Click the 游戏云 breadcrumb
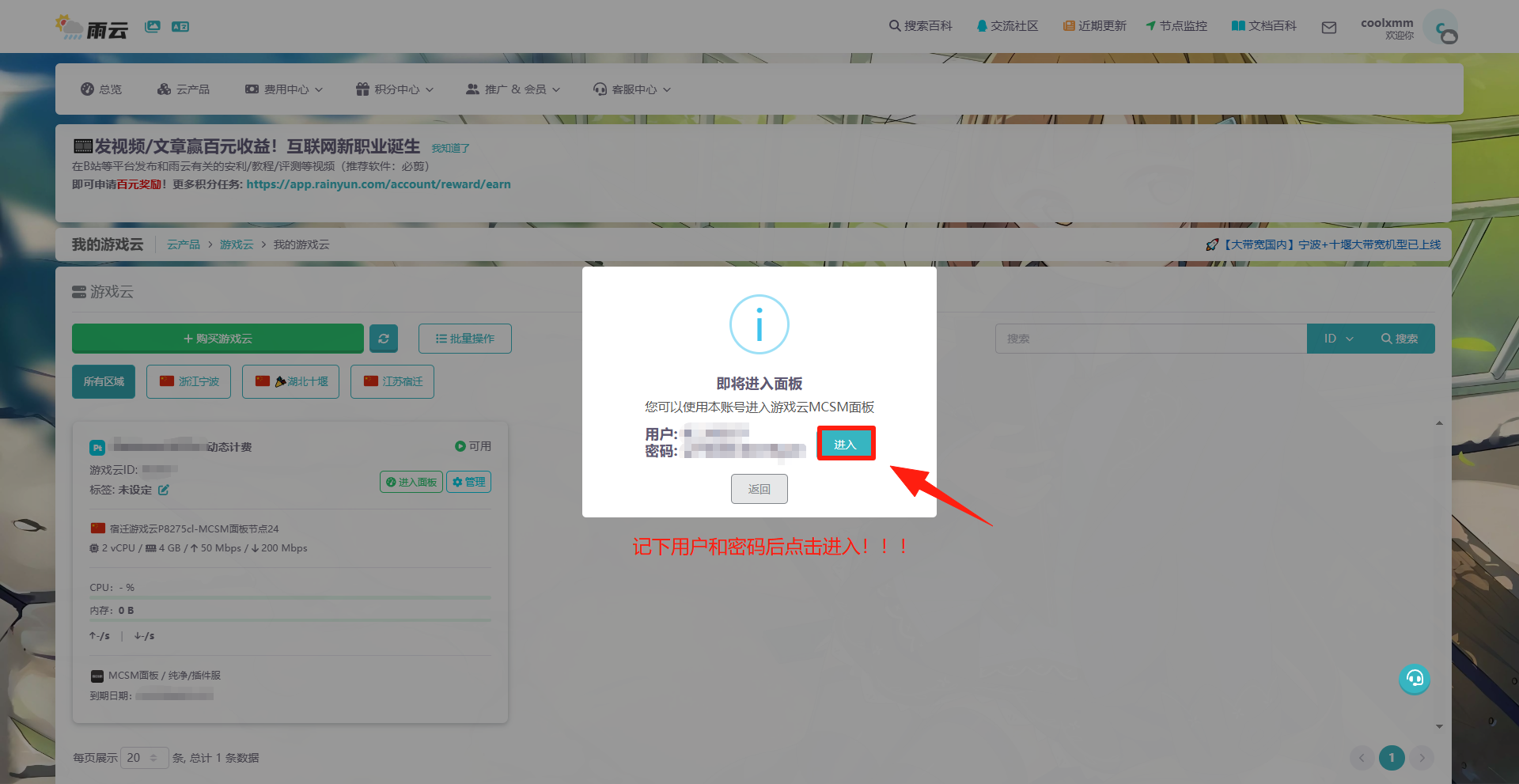The height and width of the screenshot is (784, 1519). pyautogui.click(x=237, y=245)
